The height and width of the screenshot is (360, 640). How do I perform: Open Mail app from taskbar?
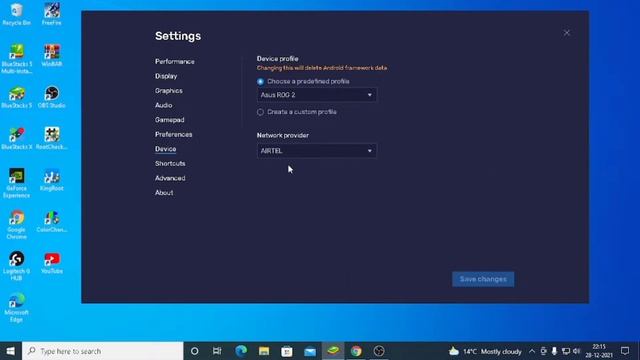(310, 351)
